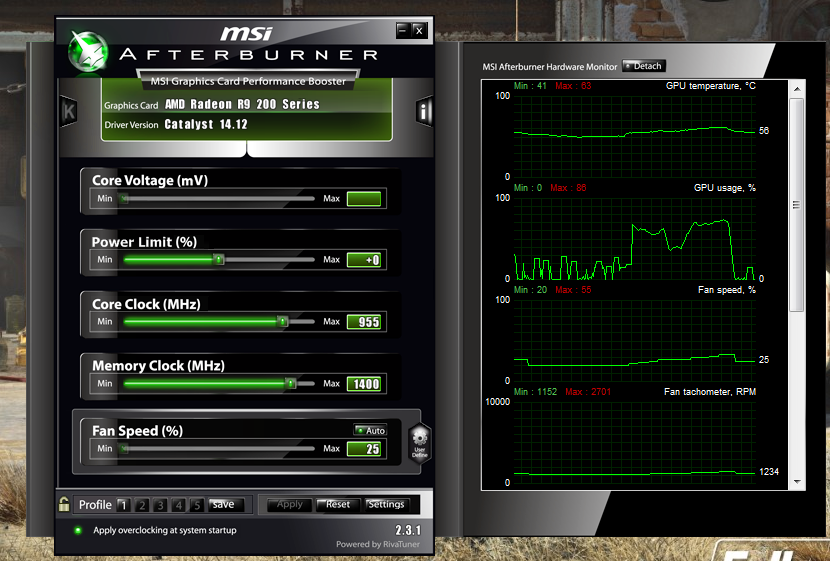Viewport: 830px width, 561px height.
Task: Click the GPU usage graph
Action: pos(634,238)
